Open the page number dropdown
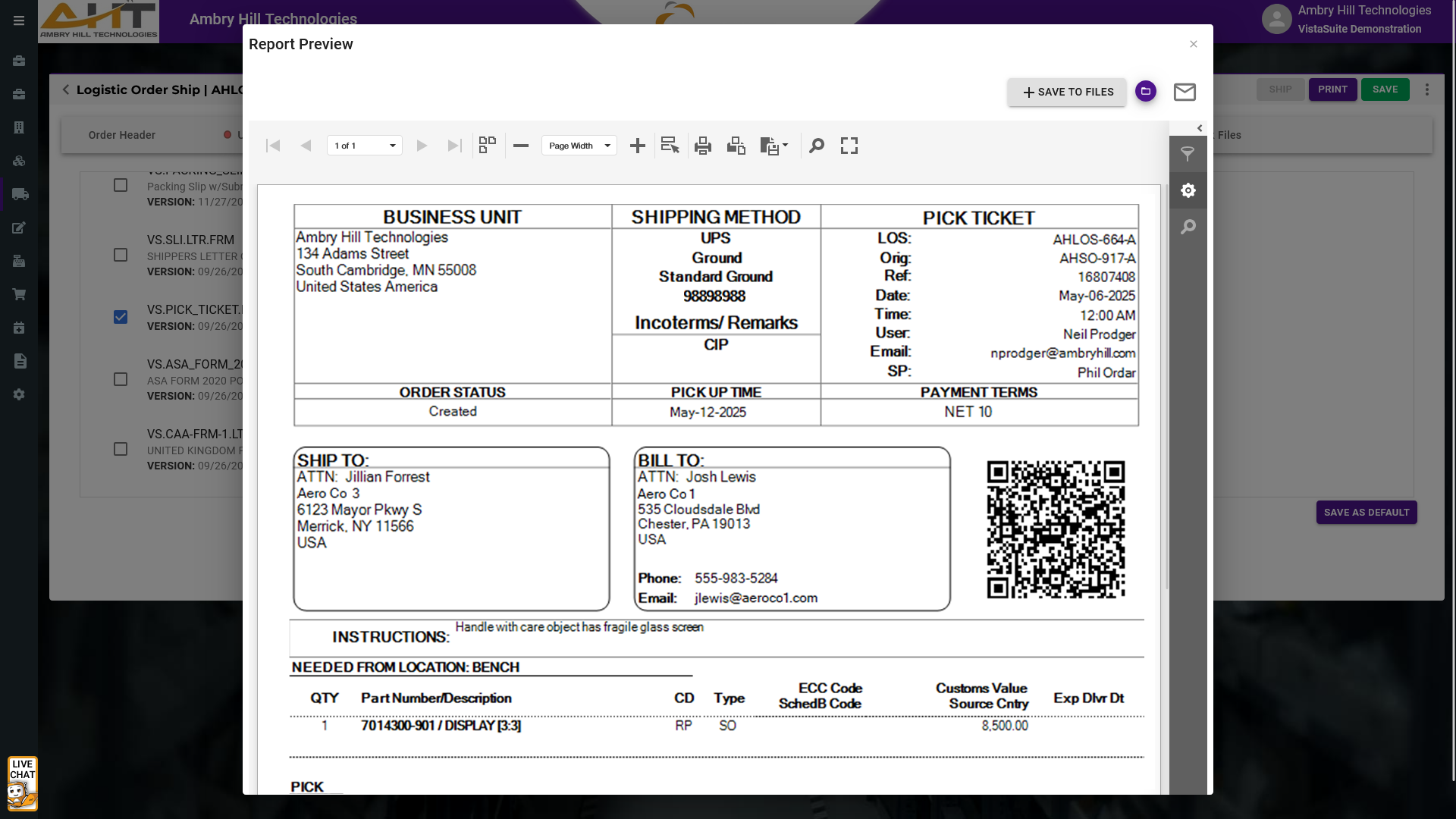 point(393,146)
